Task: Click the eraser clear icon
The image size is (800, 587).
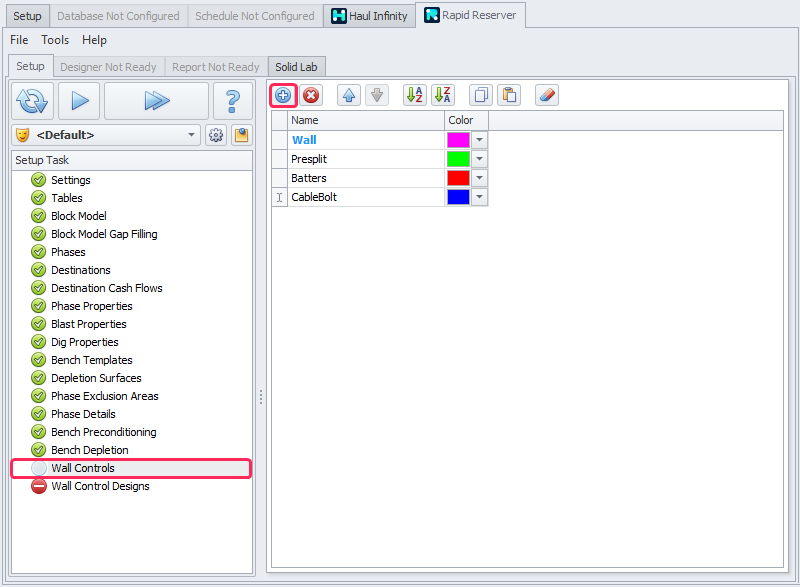Action: [x=547, y=95]
